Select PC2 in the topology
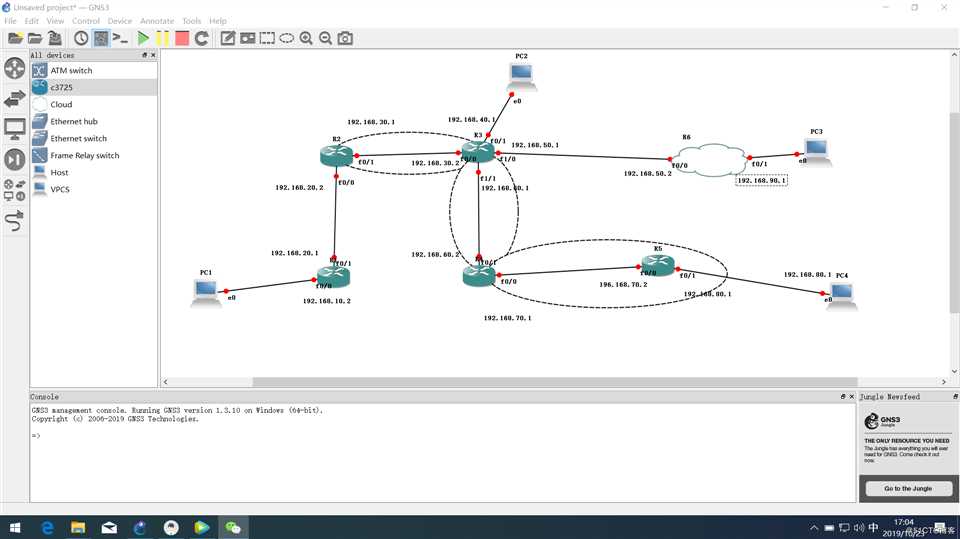The image size is (960, 539). click(522, 77)
